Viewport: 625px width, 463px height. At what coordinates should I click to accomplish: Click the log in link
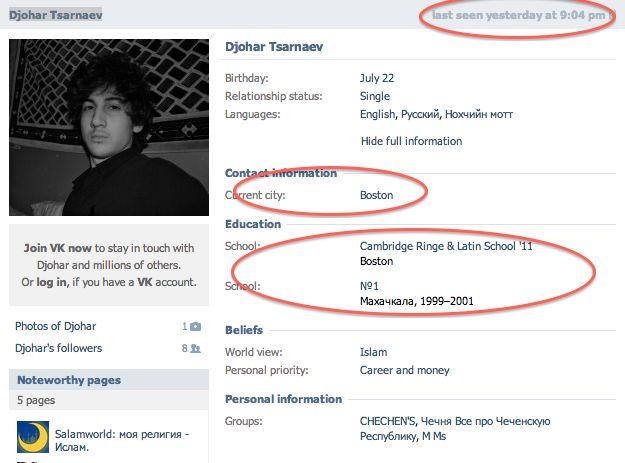pyautogui.click(x=52, y=282)
